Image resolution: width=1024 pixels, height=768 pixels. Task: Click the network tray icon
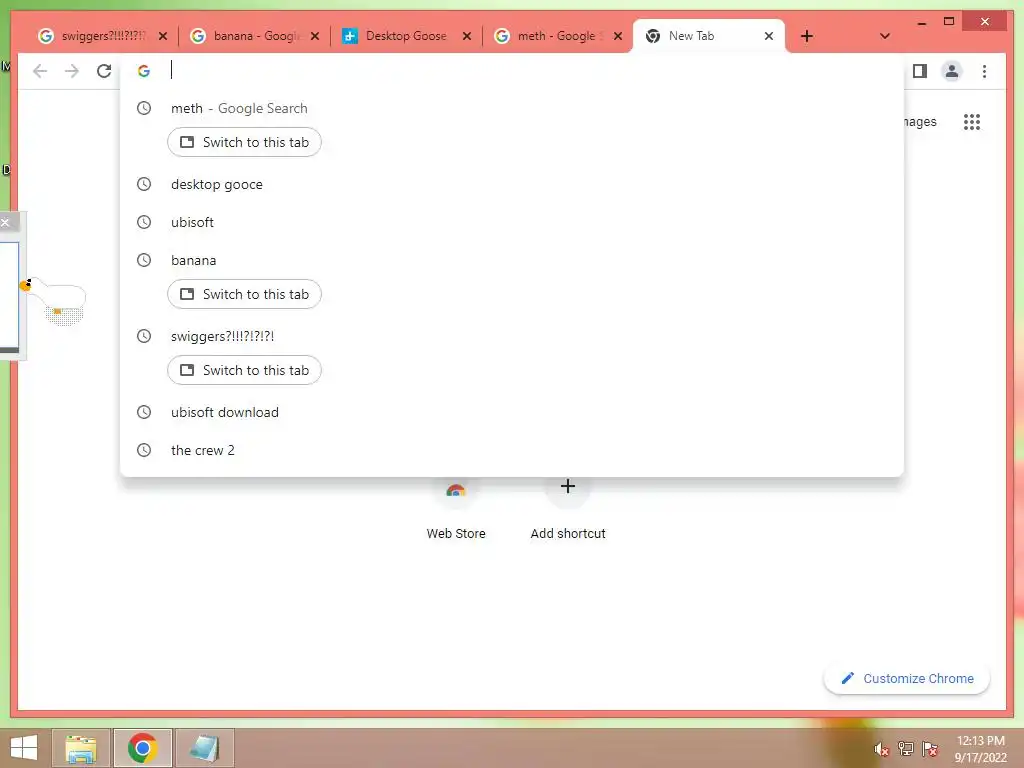coord(906,748)
